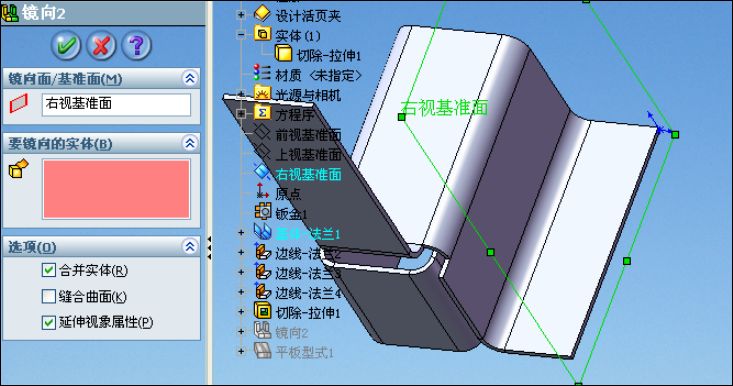The width and height of the screenshot is (733, 386).
Task: Expand 设计活页夹 tree node
Action: coord(241,14)
